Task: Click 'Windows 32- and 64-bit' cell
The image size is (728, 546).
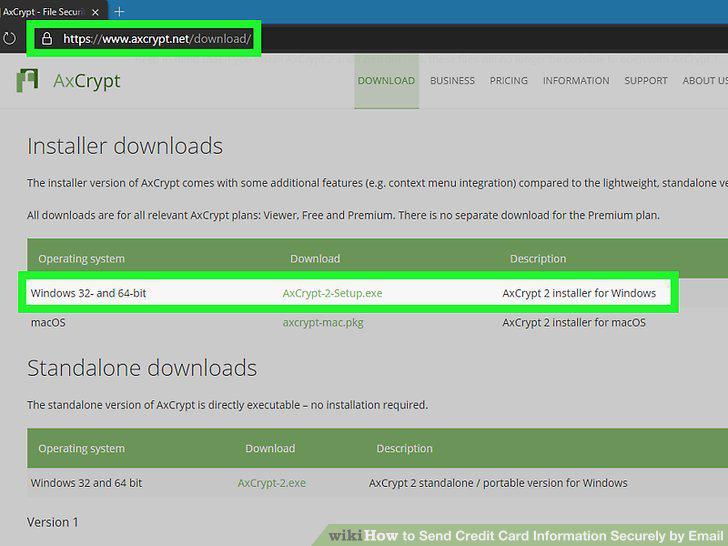Action: (x=88, y=293)
